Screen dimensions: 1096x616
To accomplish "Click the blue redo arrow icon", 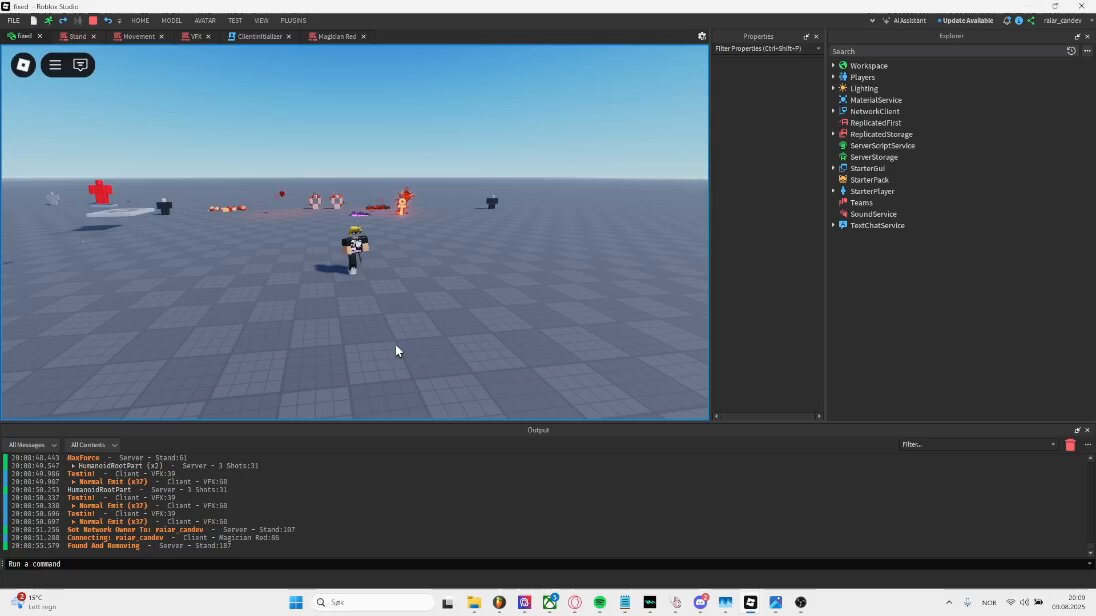I will (63, 20).
